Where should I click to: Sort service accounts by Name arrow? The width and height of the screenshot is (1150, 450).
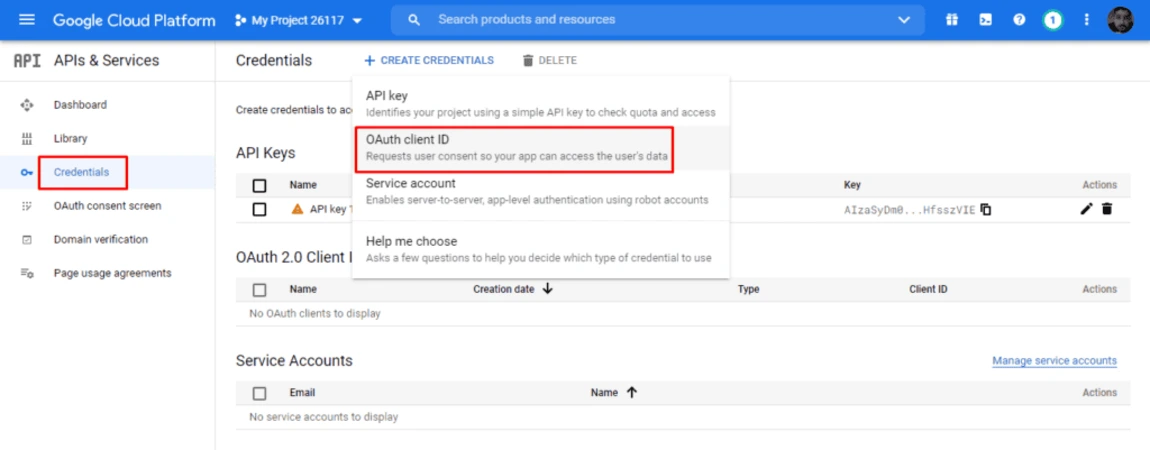631,393
